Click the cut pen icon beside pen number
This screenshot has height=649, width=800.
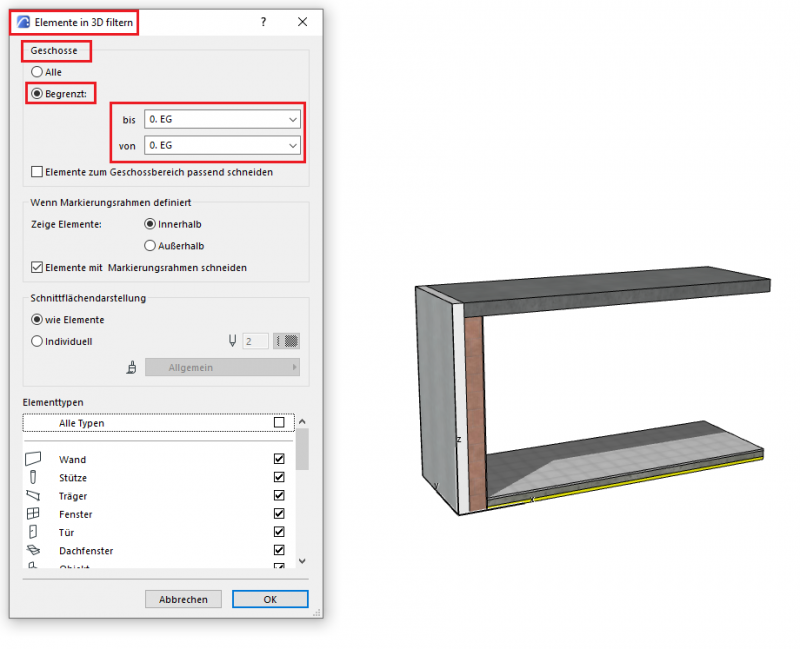(x=233, y=341)
